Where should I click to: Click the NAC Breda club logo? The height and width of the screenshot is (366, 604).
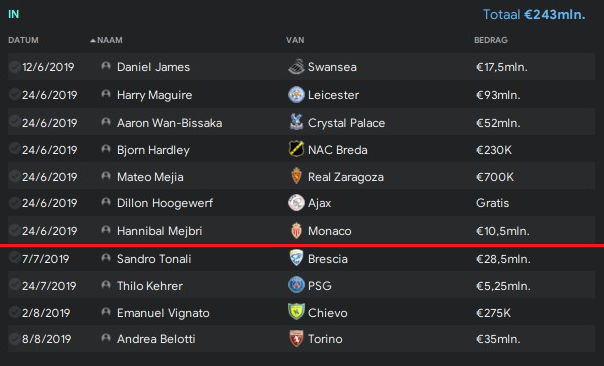296,149
